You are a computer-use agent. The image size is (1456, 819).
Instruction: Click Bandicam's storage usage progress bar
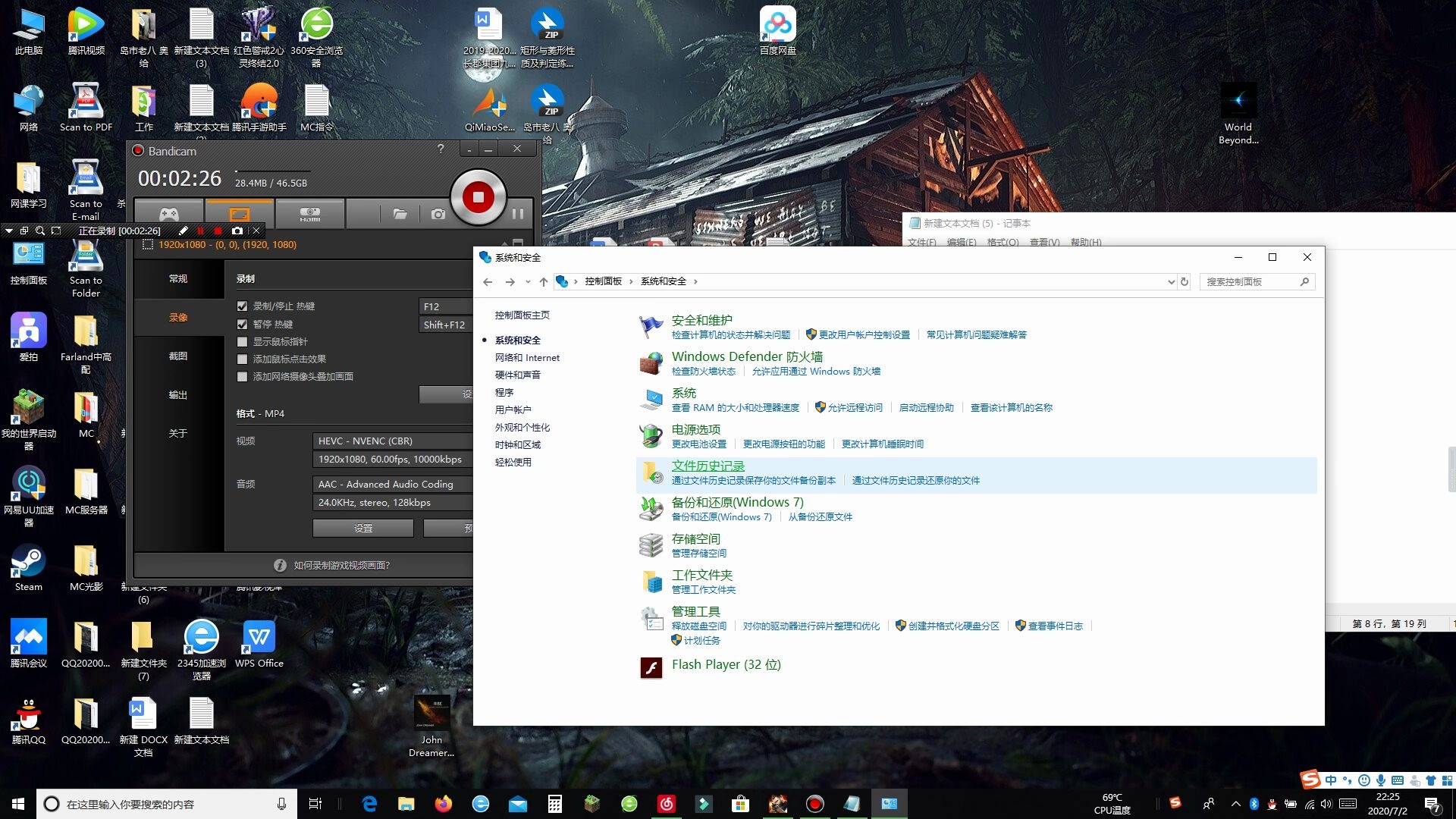[x=271, y=171]
